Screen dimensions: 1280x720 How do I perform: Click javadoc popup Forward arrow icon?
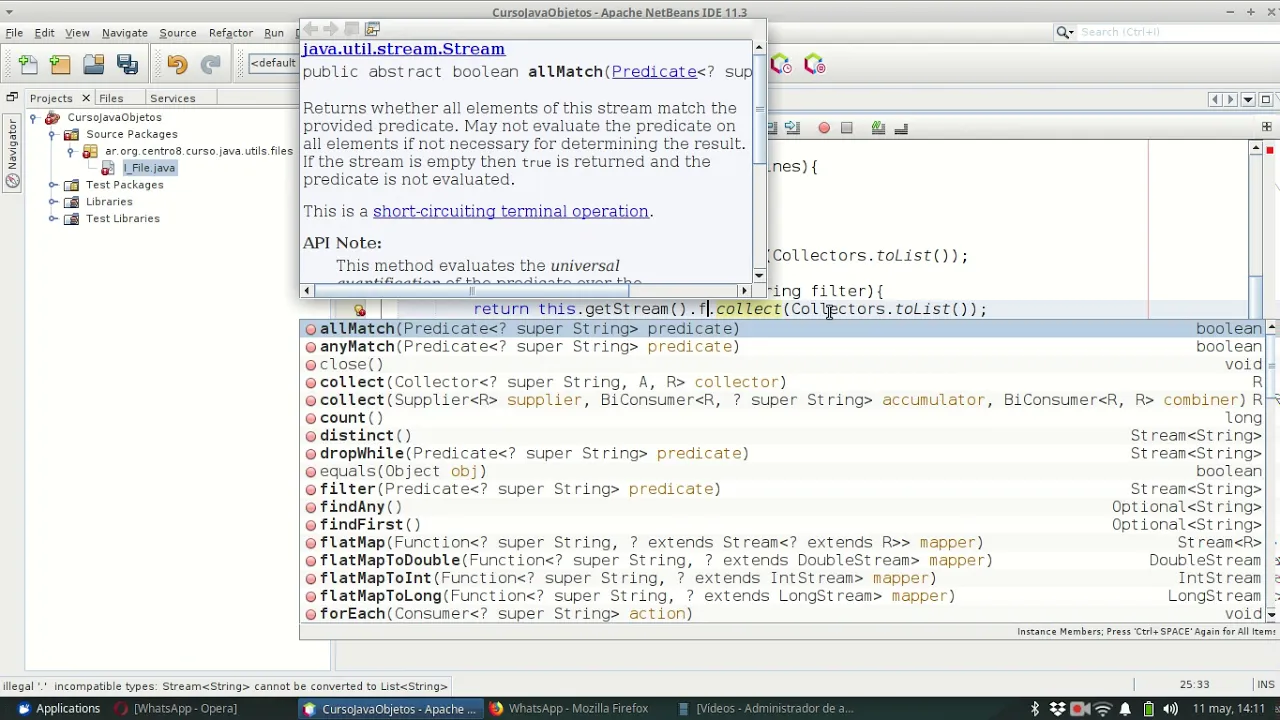[331, 29]
